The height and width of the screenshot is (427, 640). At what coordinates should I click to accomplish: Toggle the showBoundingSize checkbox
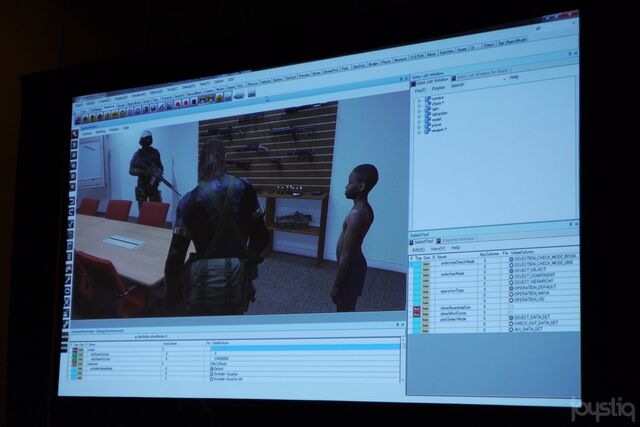tap(511, 306)
